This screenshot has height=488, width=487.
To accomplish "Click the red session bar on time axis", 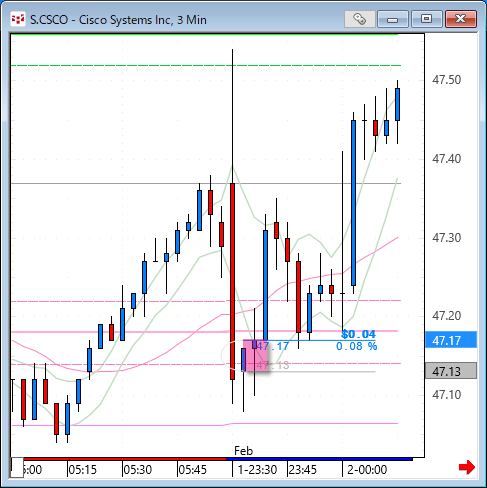I will click(x=125, y=459).
